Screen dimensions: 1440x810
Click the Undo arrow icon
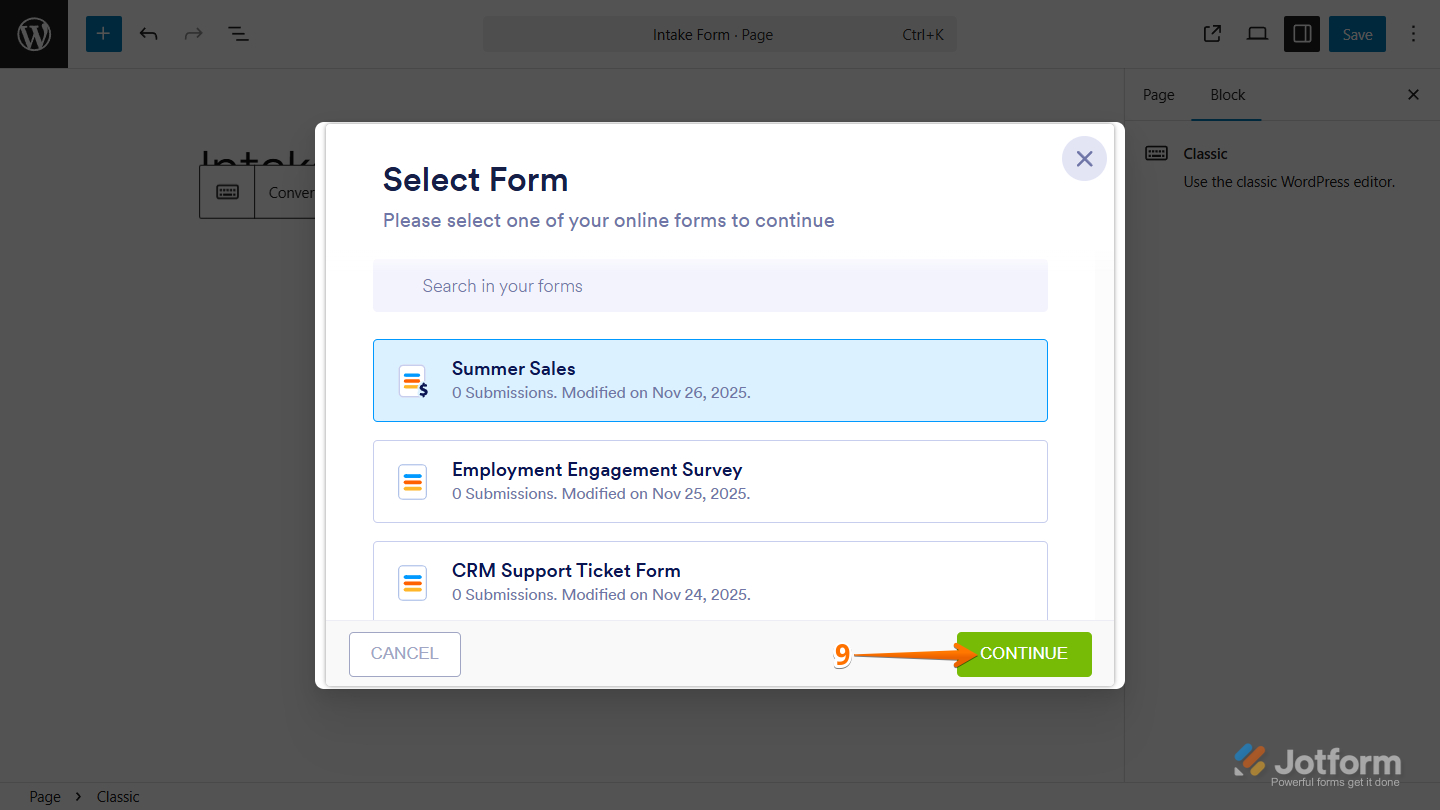point(148,33)
